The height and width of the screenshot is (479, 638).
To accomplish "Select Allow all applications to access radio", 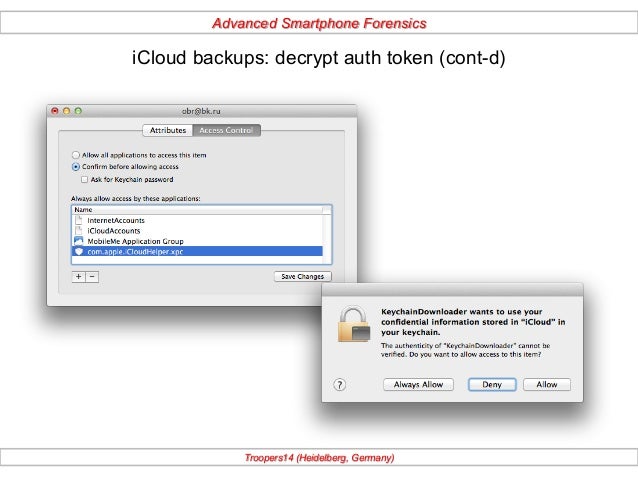I will click(76, 155).
